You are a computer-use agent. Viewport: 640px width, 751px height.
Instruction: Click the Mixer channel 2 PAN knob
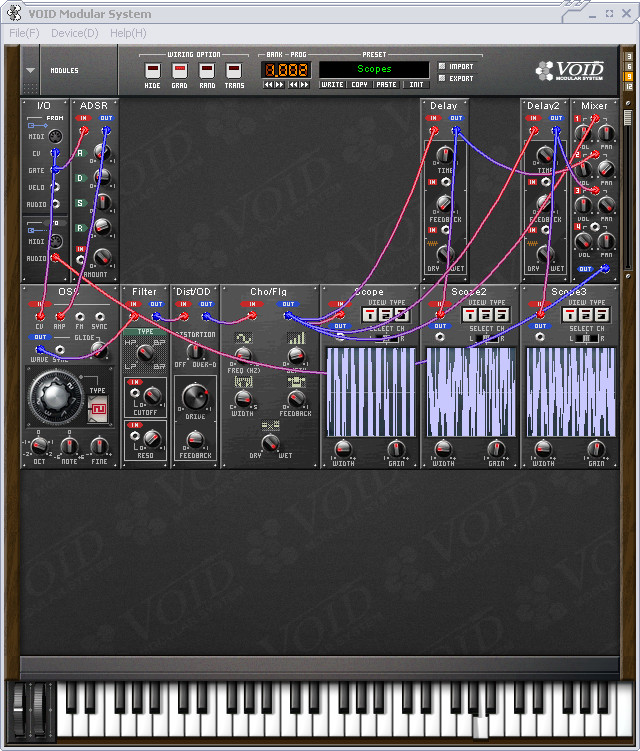pyautogui.click(x=606, y=169)
